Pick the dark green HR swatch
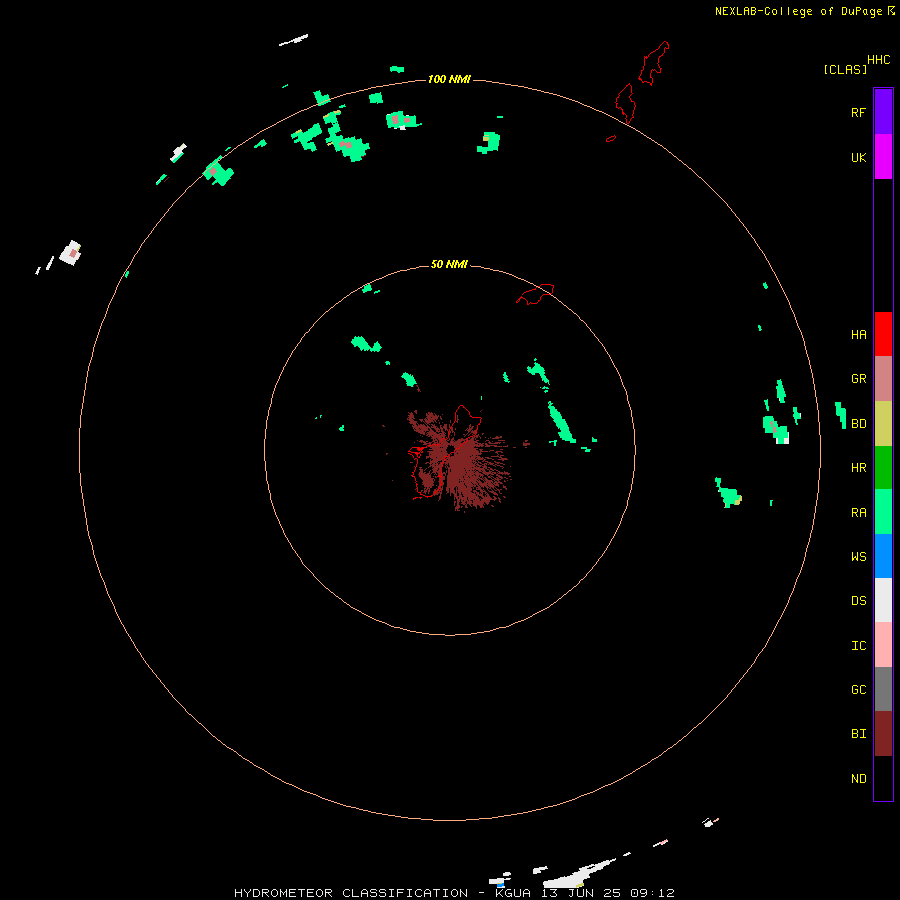This screenshot has width=900, height=900. (x=883, y=468)
